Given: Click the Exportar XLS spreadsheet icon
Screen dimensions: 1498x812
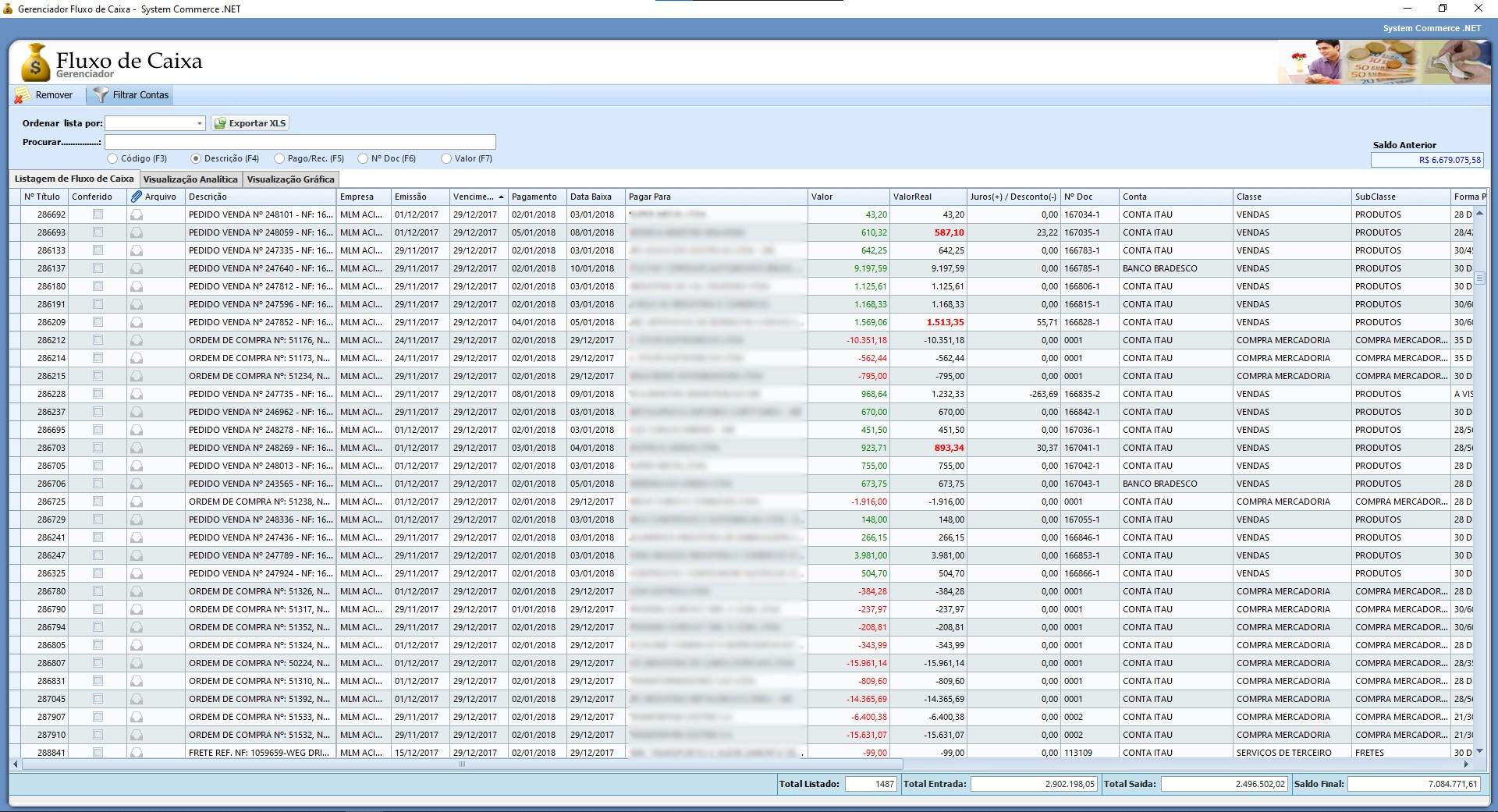Looking at the screenshot, I should 220,123.
